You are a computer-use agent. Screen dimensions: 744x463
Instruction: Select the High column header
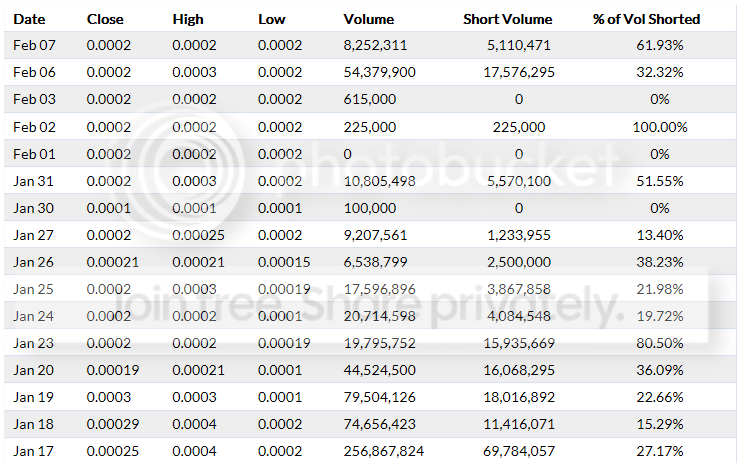(x=188, y=19)
